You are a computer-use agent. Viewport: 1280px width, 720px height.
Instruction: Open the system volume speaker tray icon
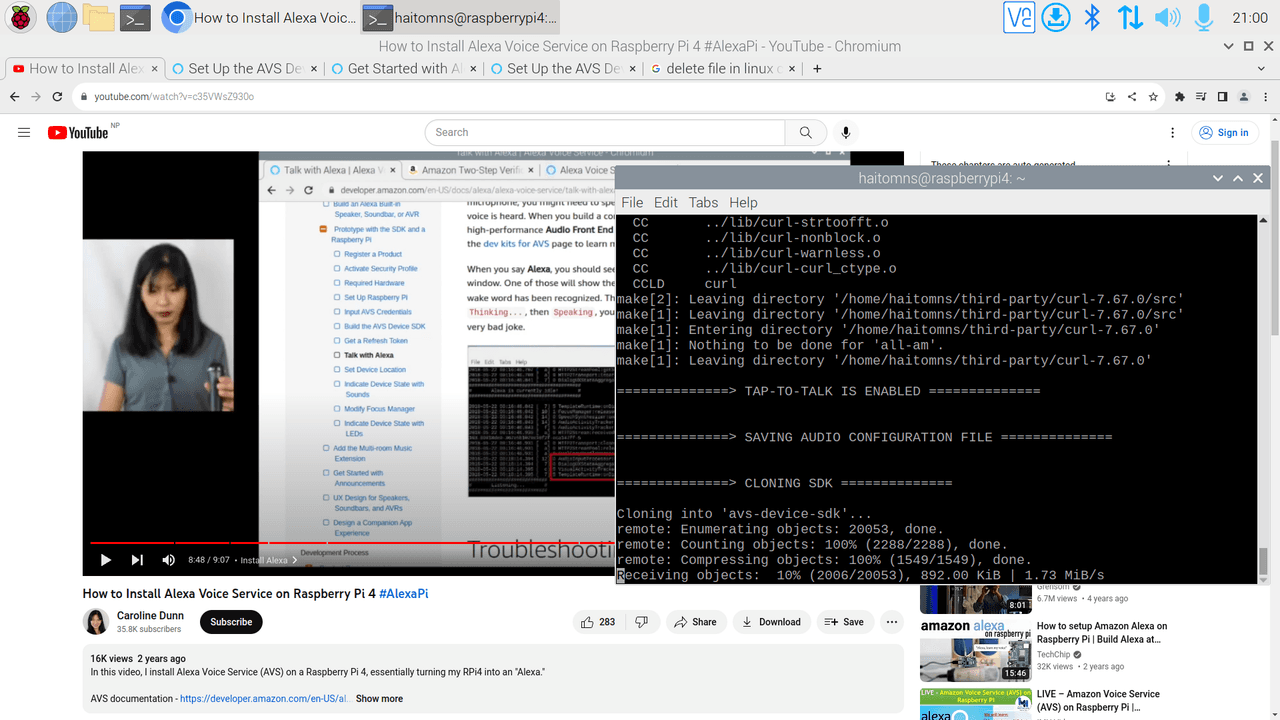(x=1167, y=17)
